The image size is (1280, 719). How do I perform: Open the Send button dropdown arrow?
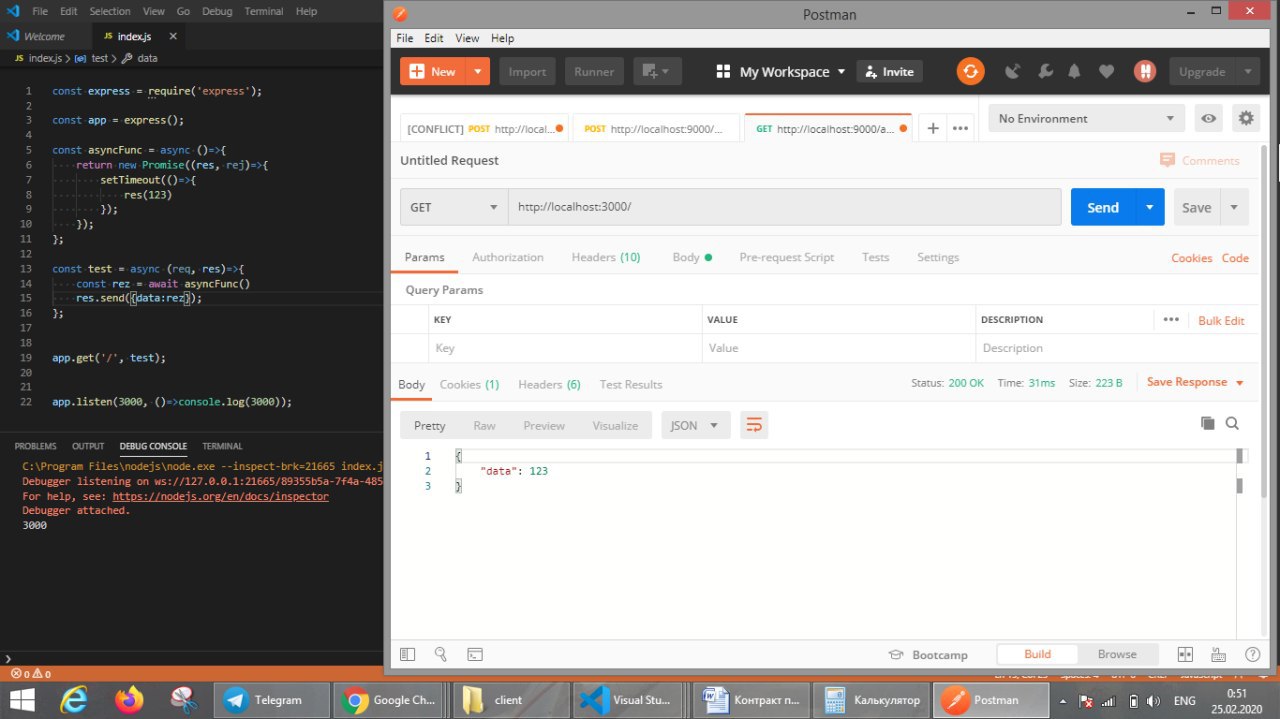pyautogui.click(x=1150, y=207)
